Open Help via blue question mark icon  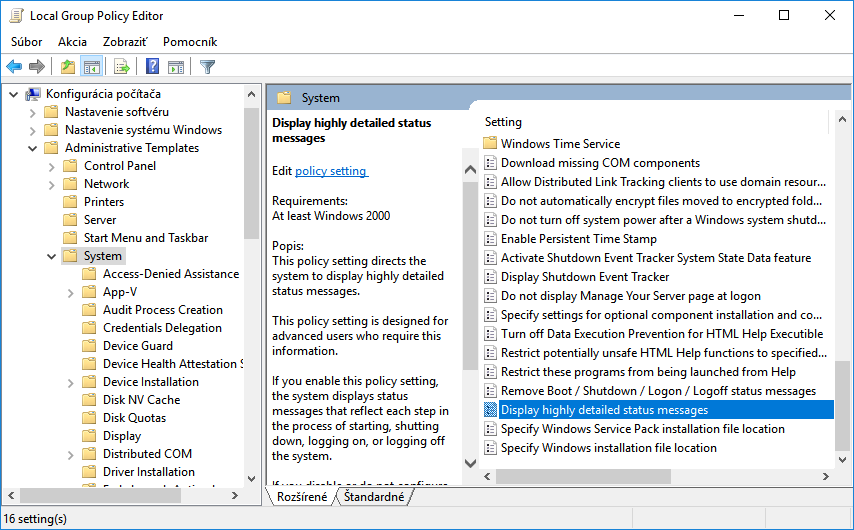click(152, 67)
